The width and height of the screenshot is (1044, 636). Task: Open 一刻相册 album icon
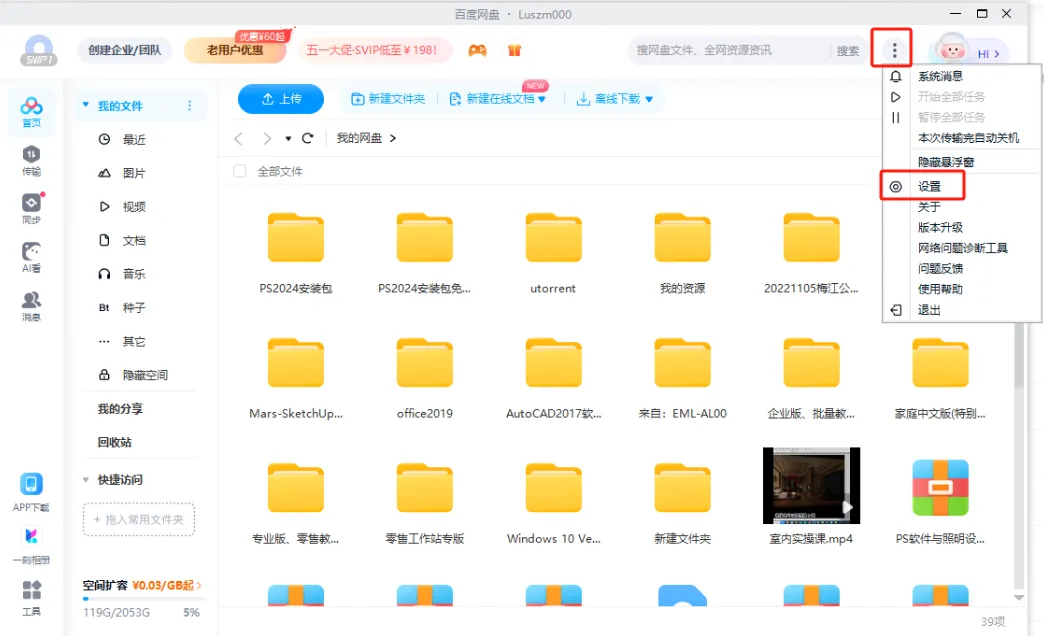[31, 545]
